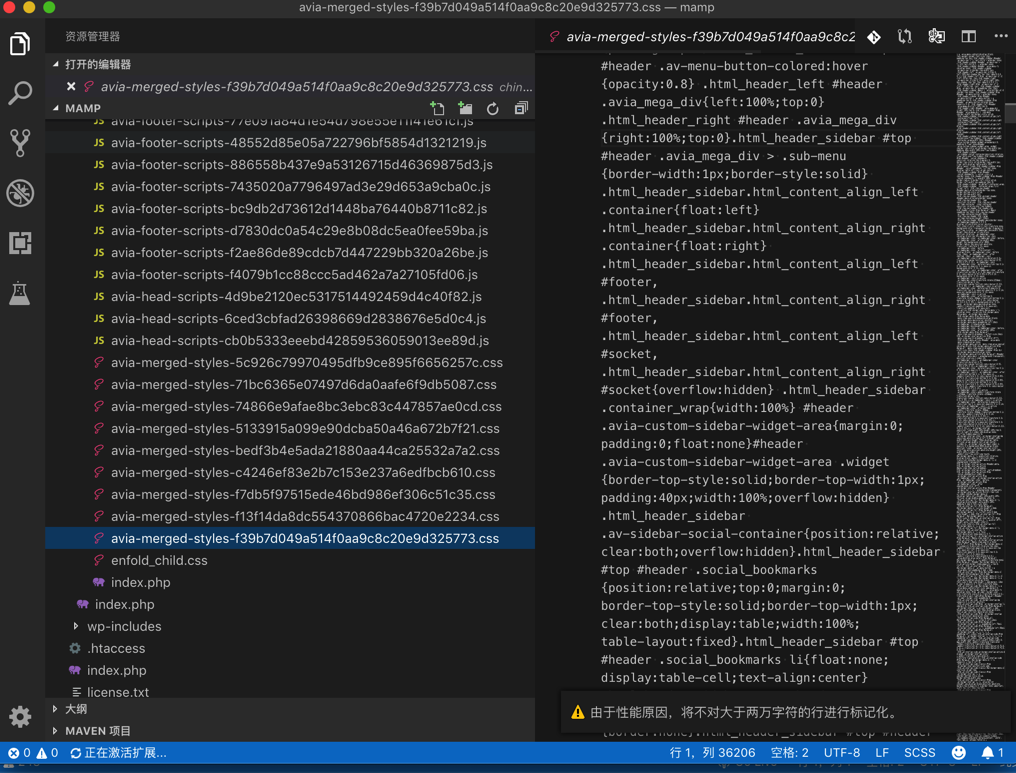Open the Extensions view in activity bar
Image resolution: width=1016 pixels, height=773 pixels.
20,243
